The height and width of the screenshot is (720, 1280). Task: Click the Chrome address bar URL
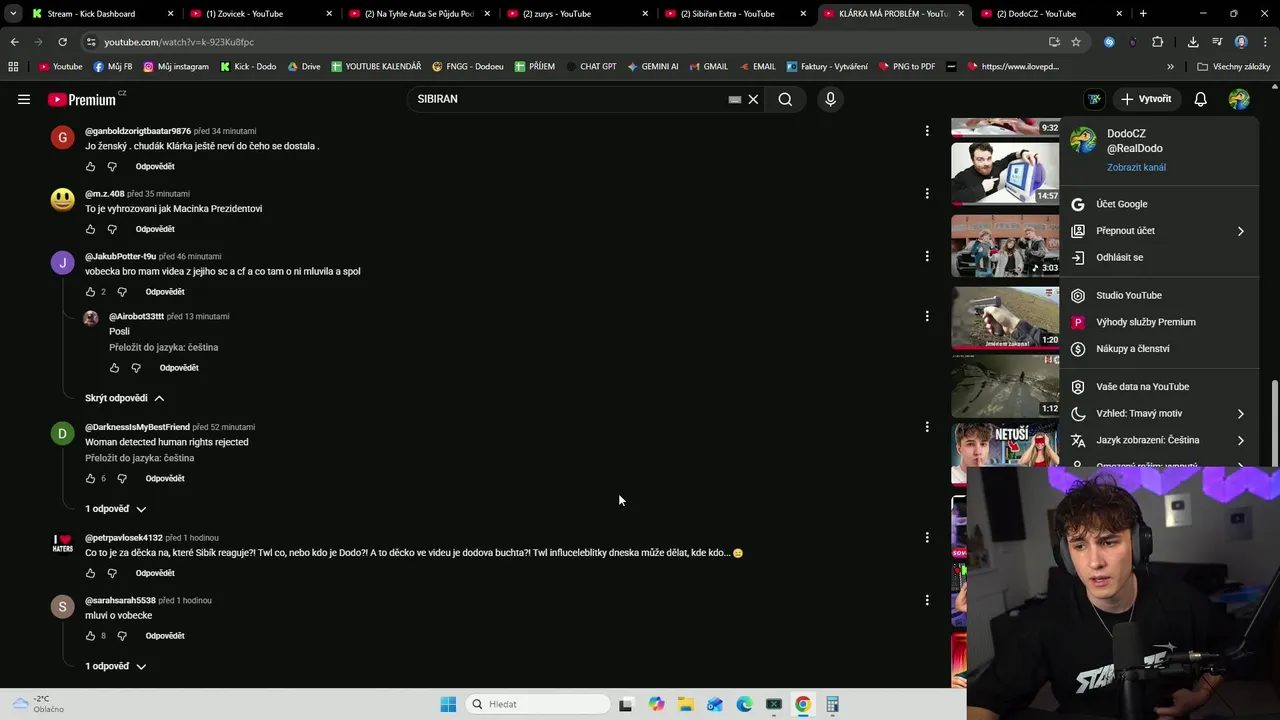(x=179, y=42)
